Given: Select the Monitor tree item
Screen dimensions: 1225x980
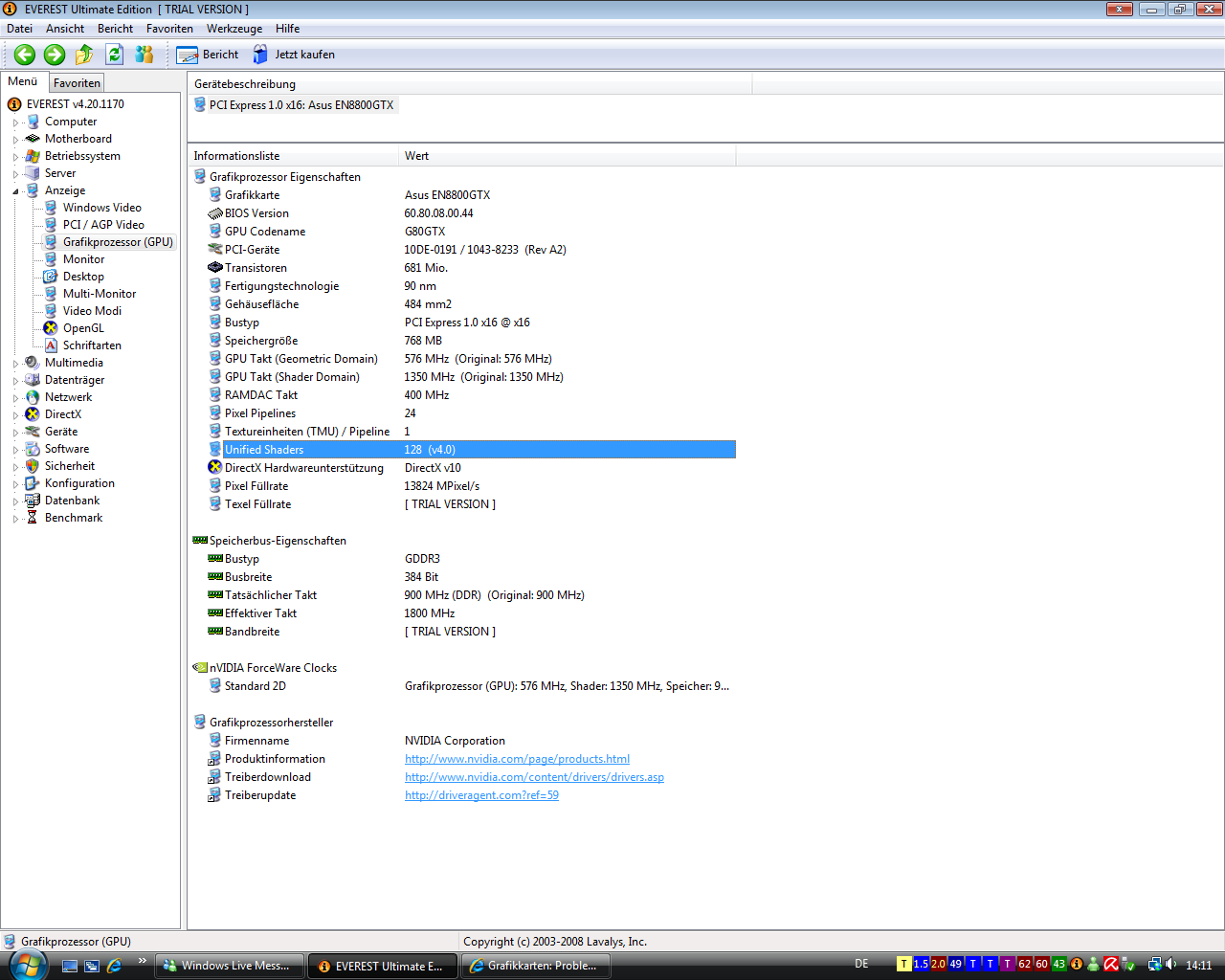Looking at the screenshot, I should [x=83, y=259].
